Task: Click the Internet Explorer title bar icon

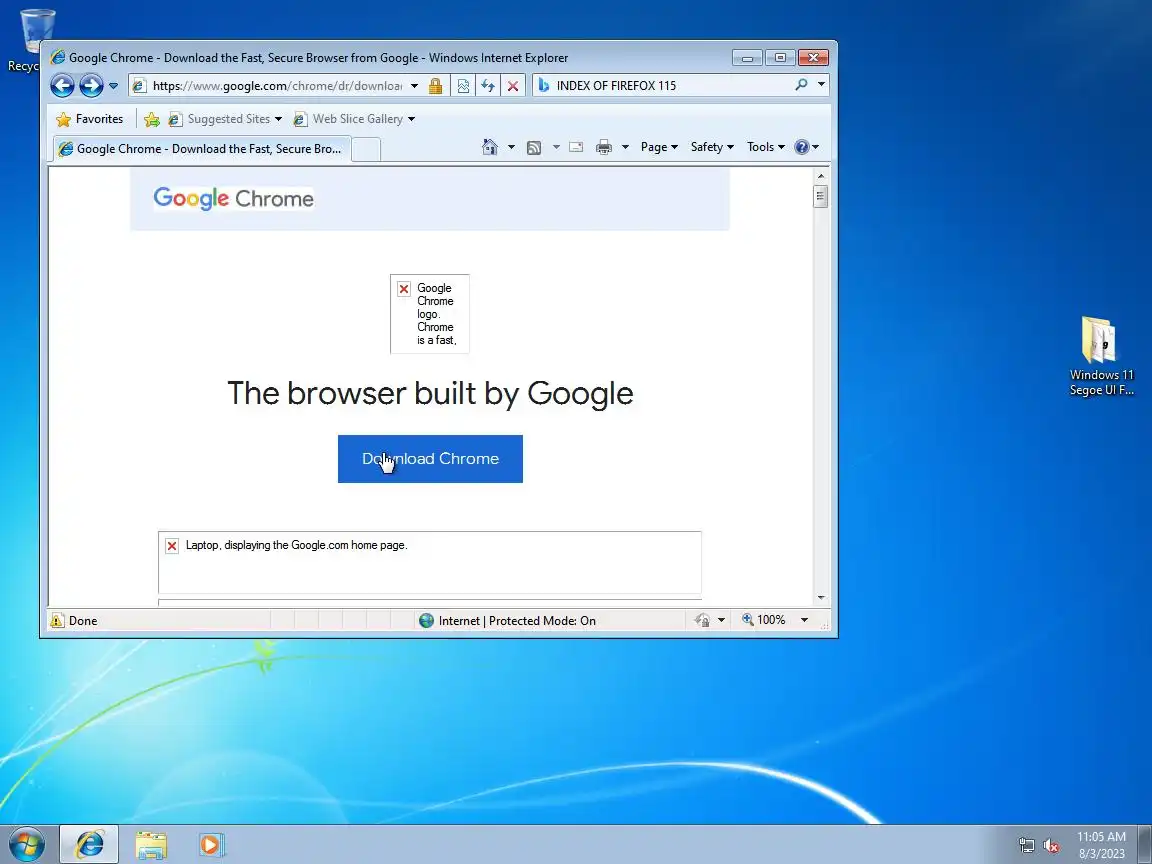Action: [57, 57]
